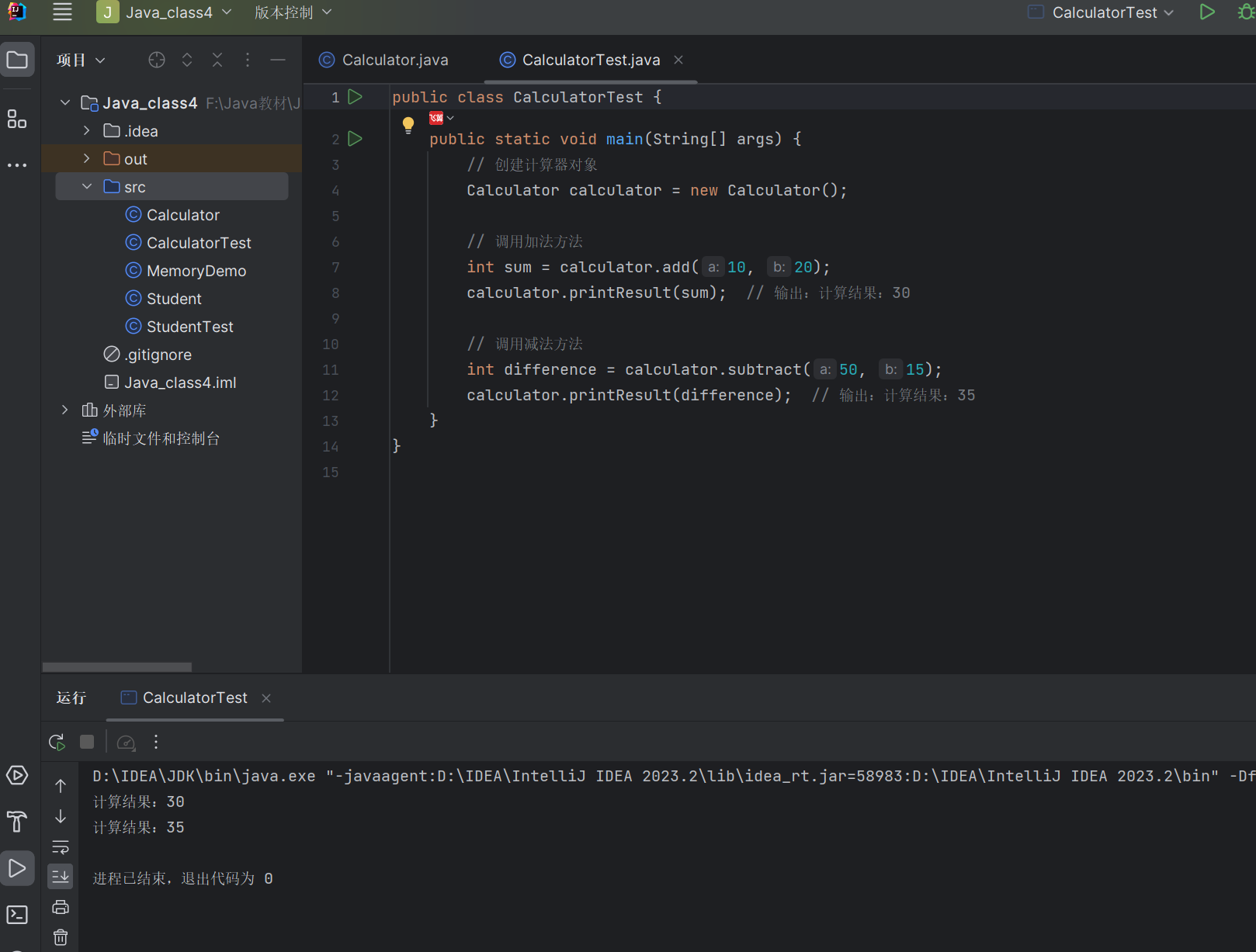Screen dimensions: 1256x952
Task: Open the main hamburger menu
Action: pyautogui.click(x=62, y=12)
